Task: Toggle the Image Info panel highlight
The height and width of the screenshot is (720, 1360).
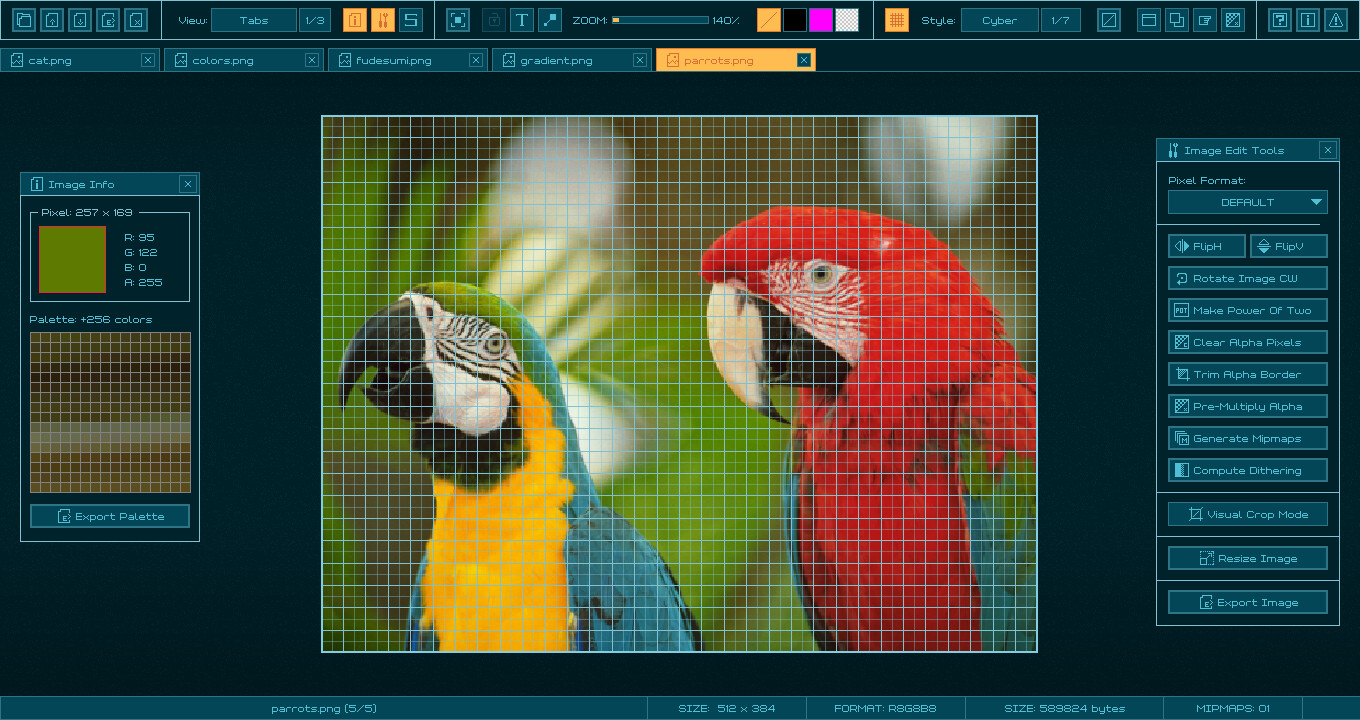Action: click(x=354, y=19)
